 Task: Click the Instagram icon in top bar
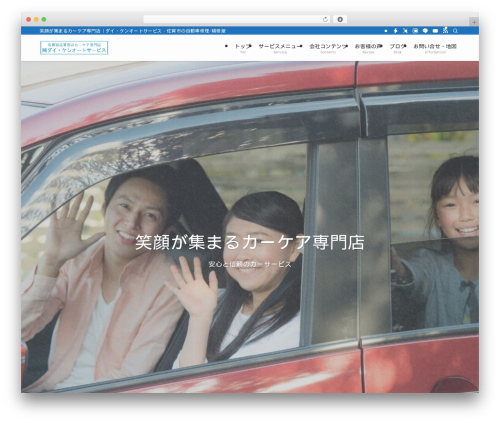pyautogui.click(x=415, y=31)
